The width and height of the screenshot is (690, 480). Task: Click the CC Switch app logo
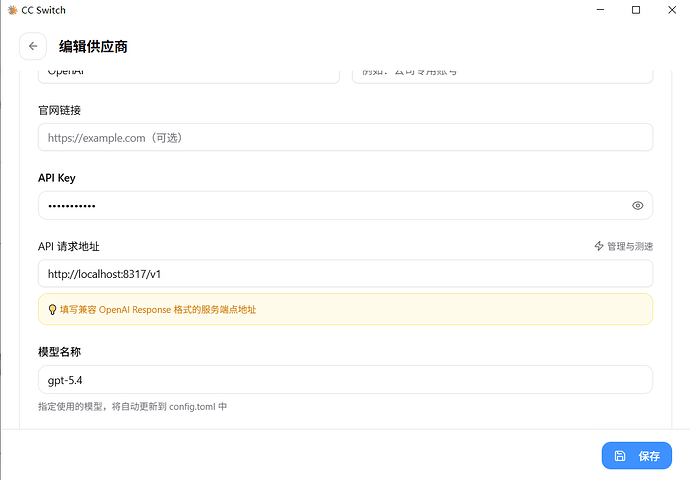12,10
